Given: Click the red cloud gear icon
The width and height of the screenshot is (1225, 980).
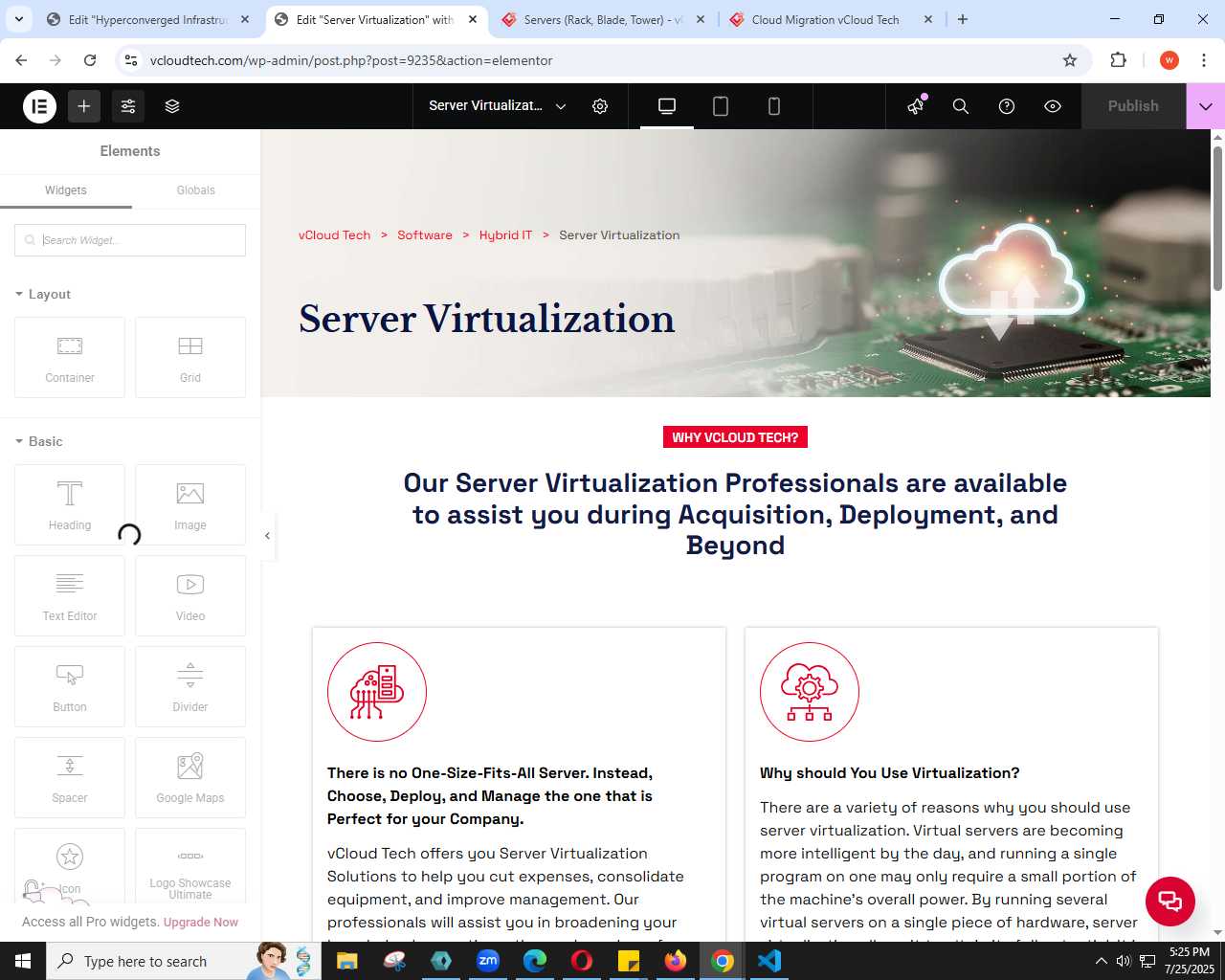Looking at the screenshot, I should tap(810, 692).
